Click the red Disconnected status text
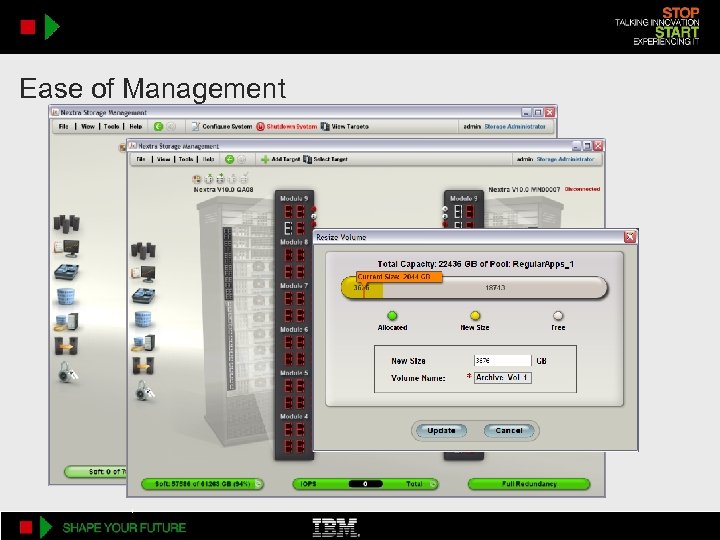 pos(582,189)
